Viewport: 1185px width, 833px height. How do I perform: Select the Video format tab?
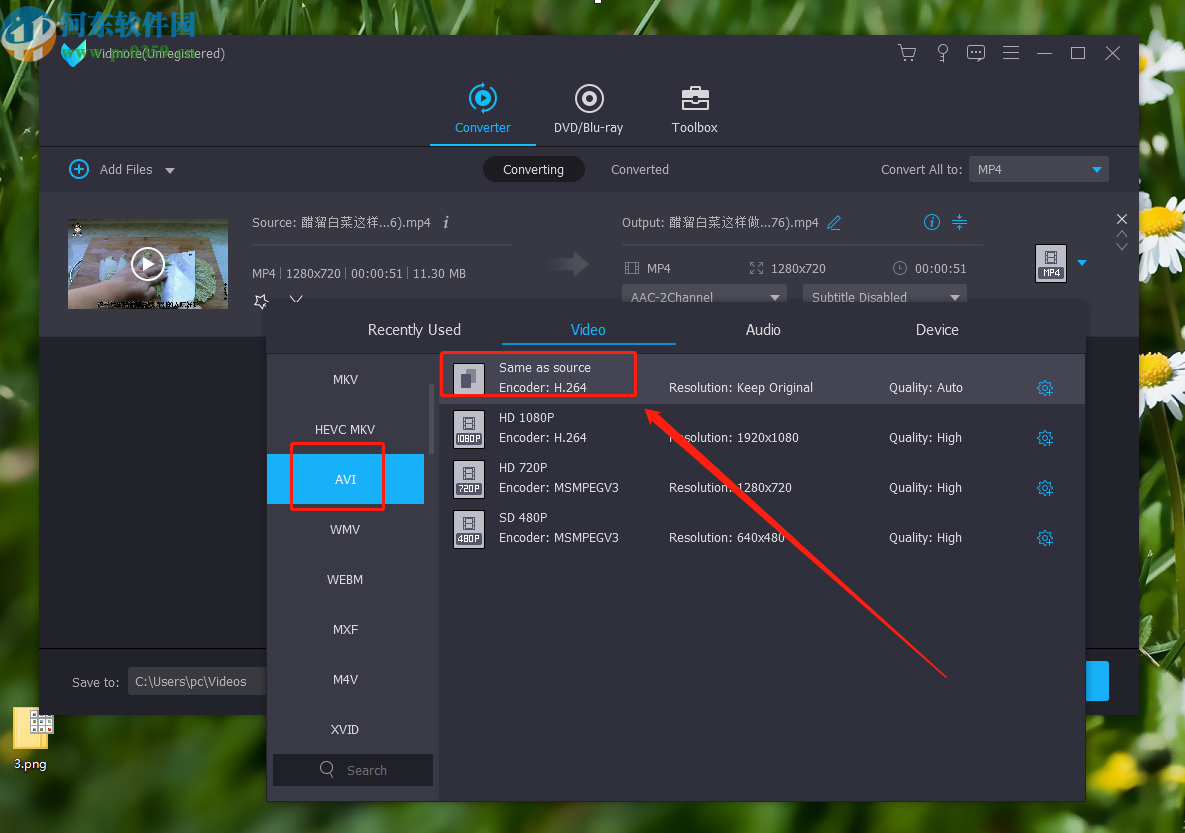point(588,330)
